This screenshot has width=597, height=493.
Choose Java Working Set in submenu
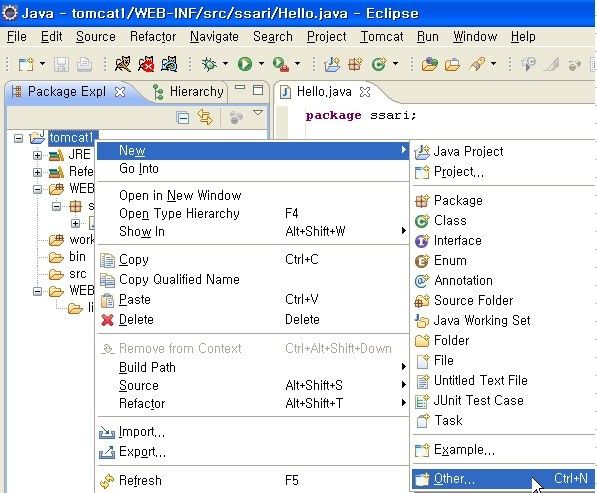[x=503, y=321]
